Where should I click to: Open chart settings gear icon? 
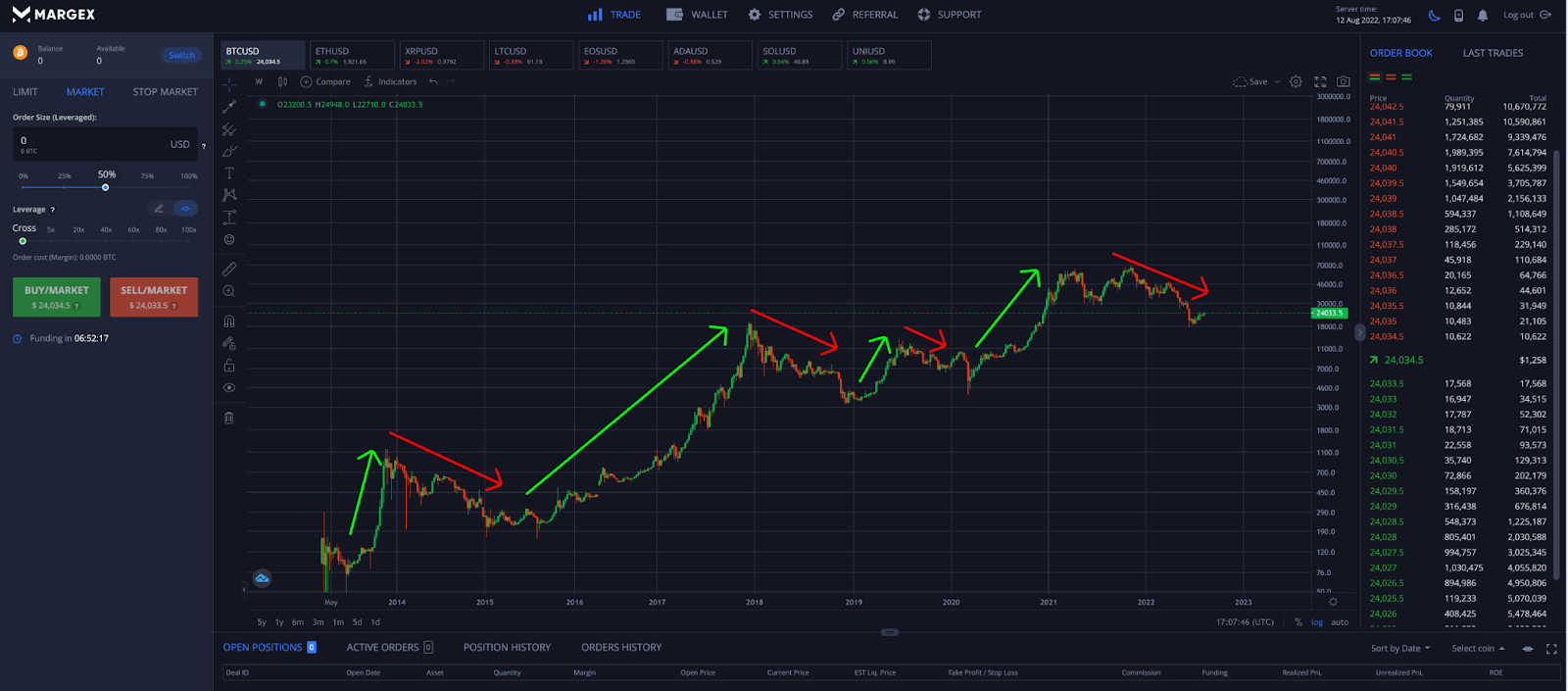click(1296, 82)
